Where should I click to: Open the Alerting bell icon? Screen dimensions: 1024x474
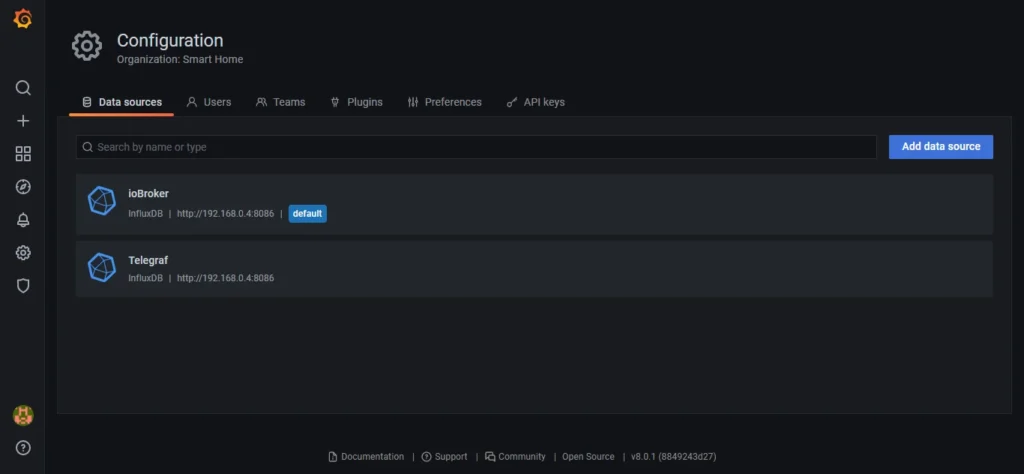(23, 220)
